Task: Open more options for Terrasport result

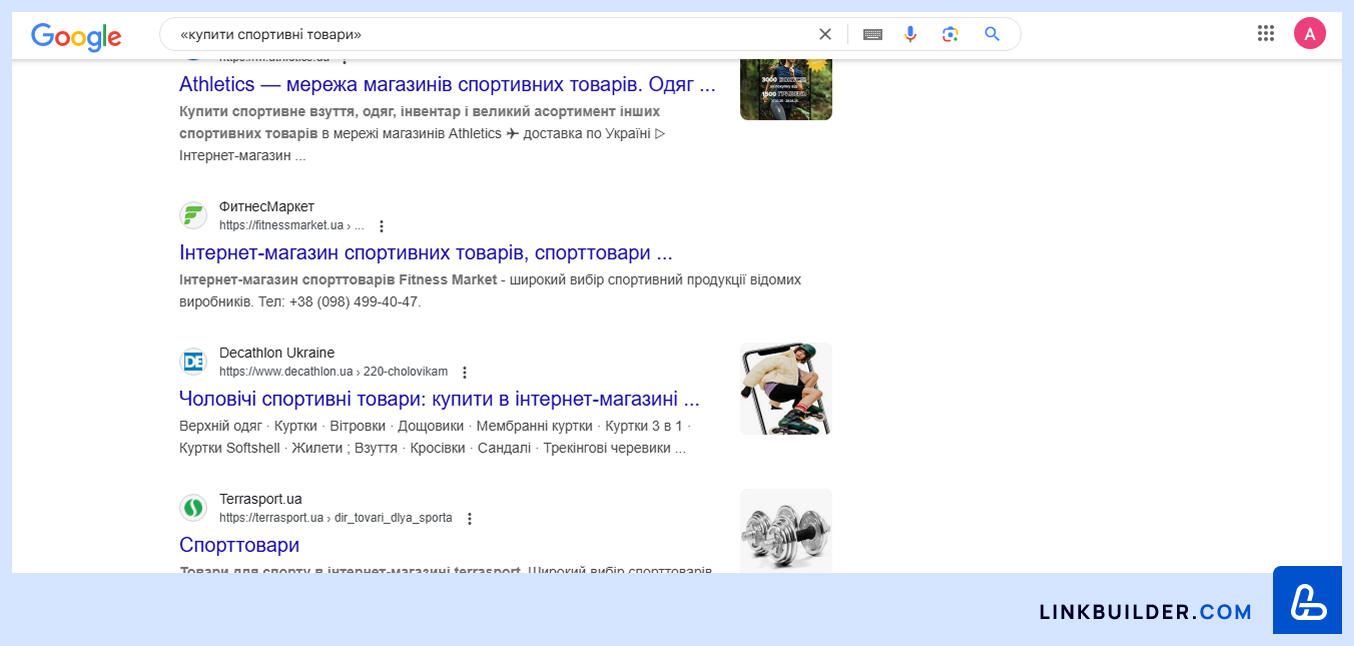Action: [x=470, y=519]
